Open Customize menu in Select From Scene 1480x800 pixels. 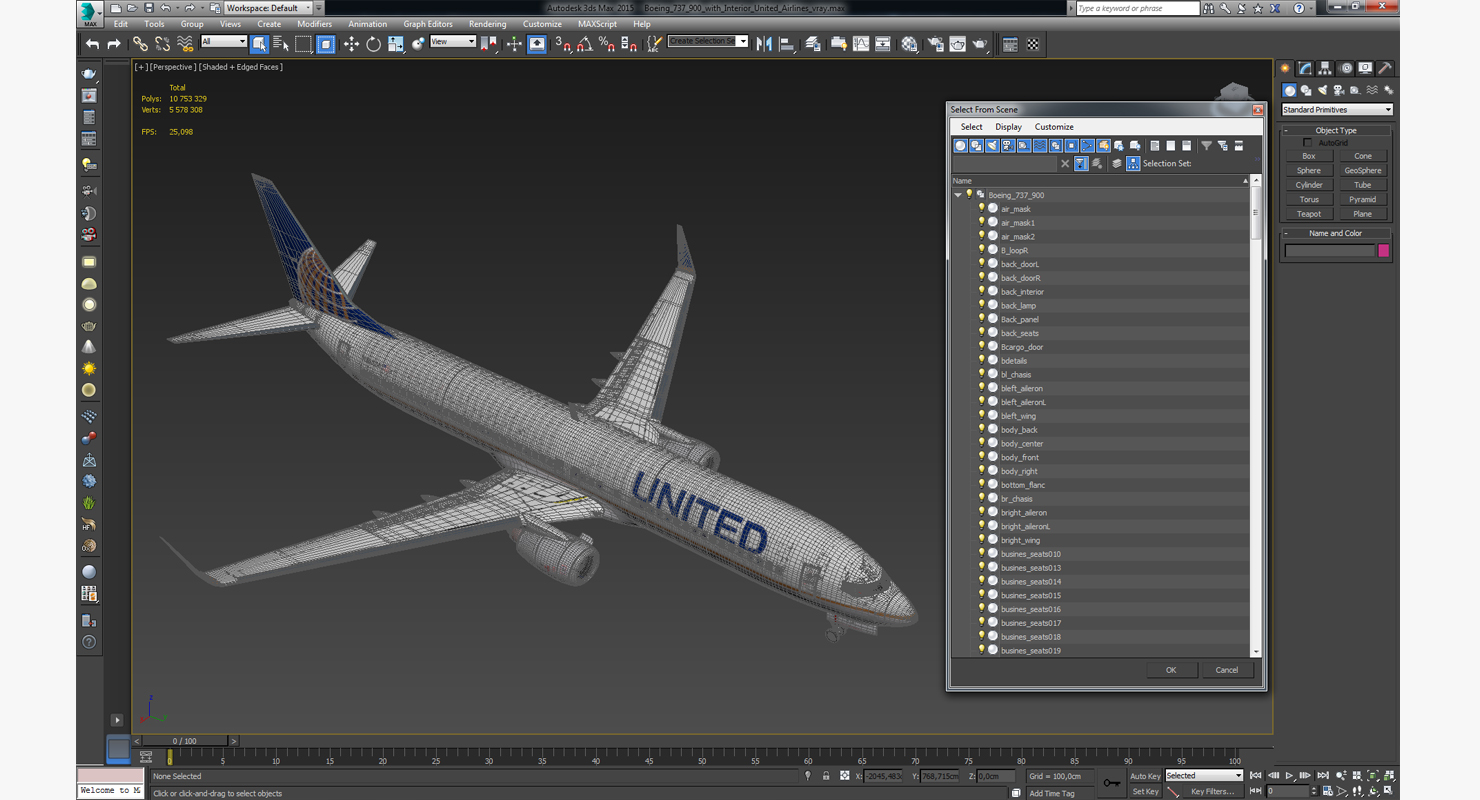pos(1054,127)
